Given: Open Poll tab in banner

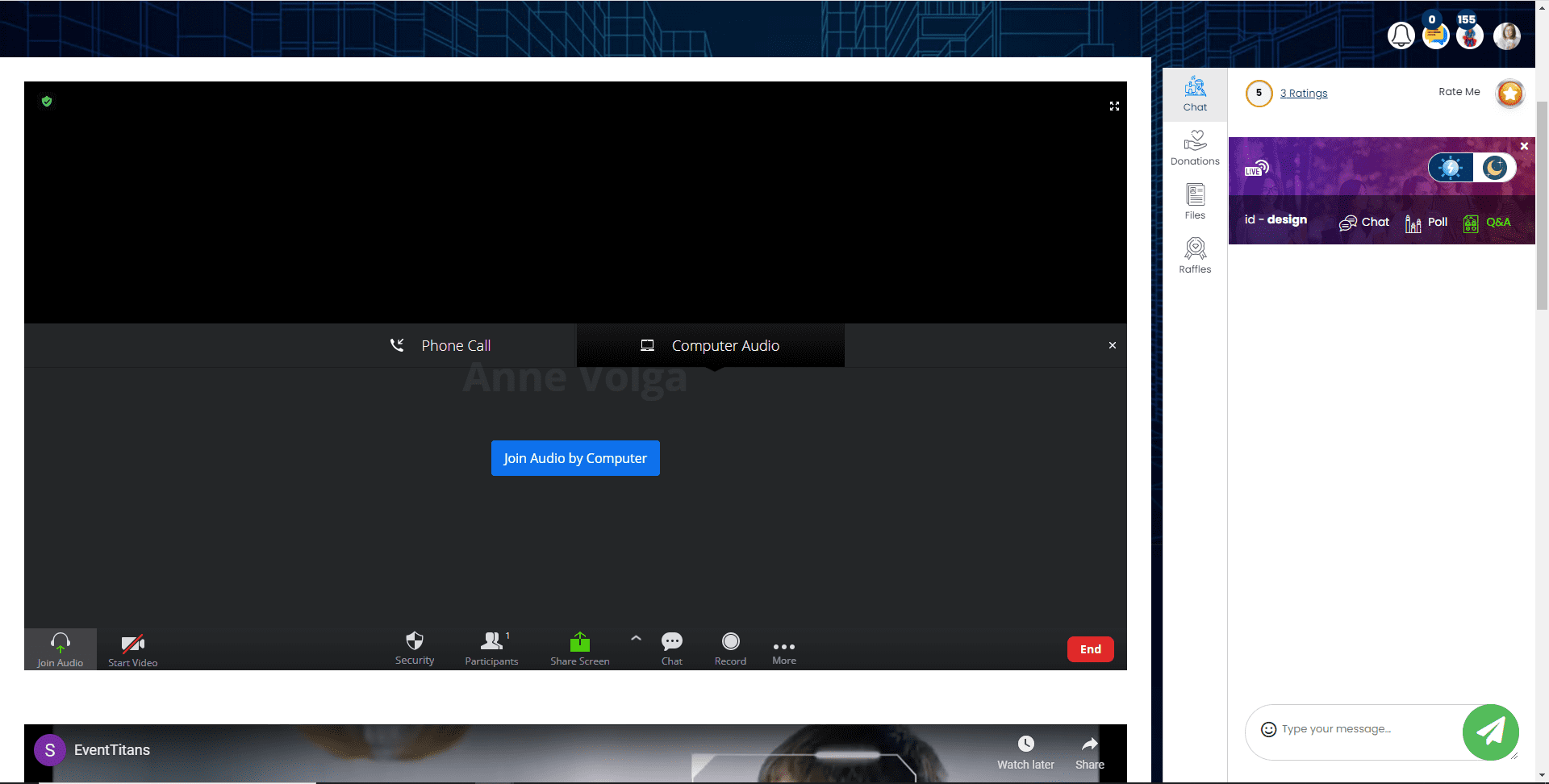Looking at the screenshot, I should [x=1426, y=223].
